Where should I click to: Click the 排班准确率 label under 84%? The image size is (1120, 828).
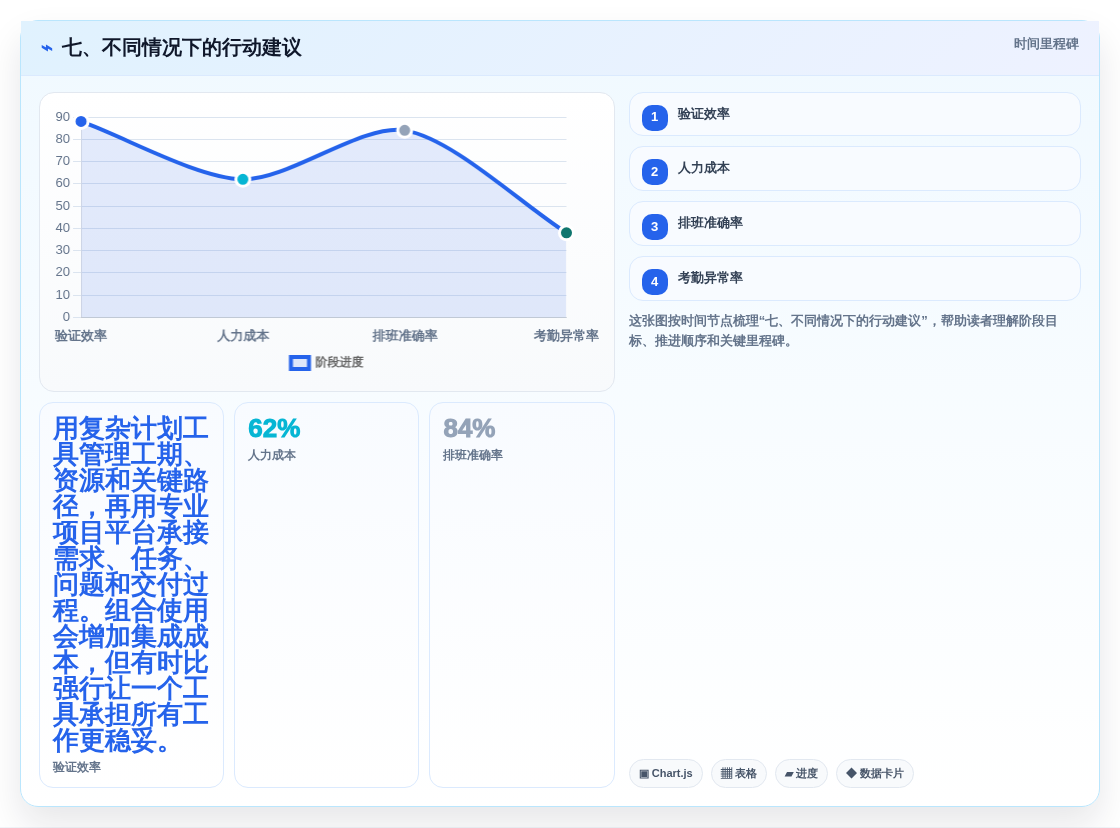pos(473,455)
